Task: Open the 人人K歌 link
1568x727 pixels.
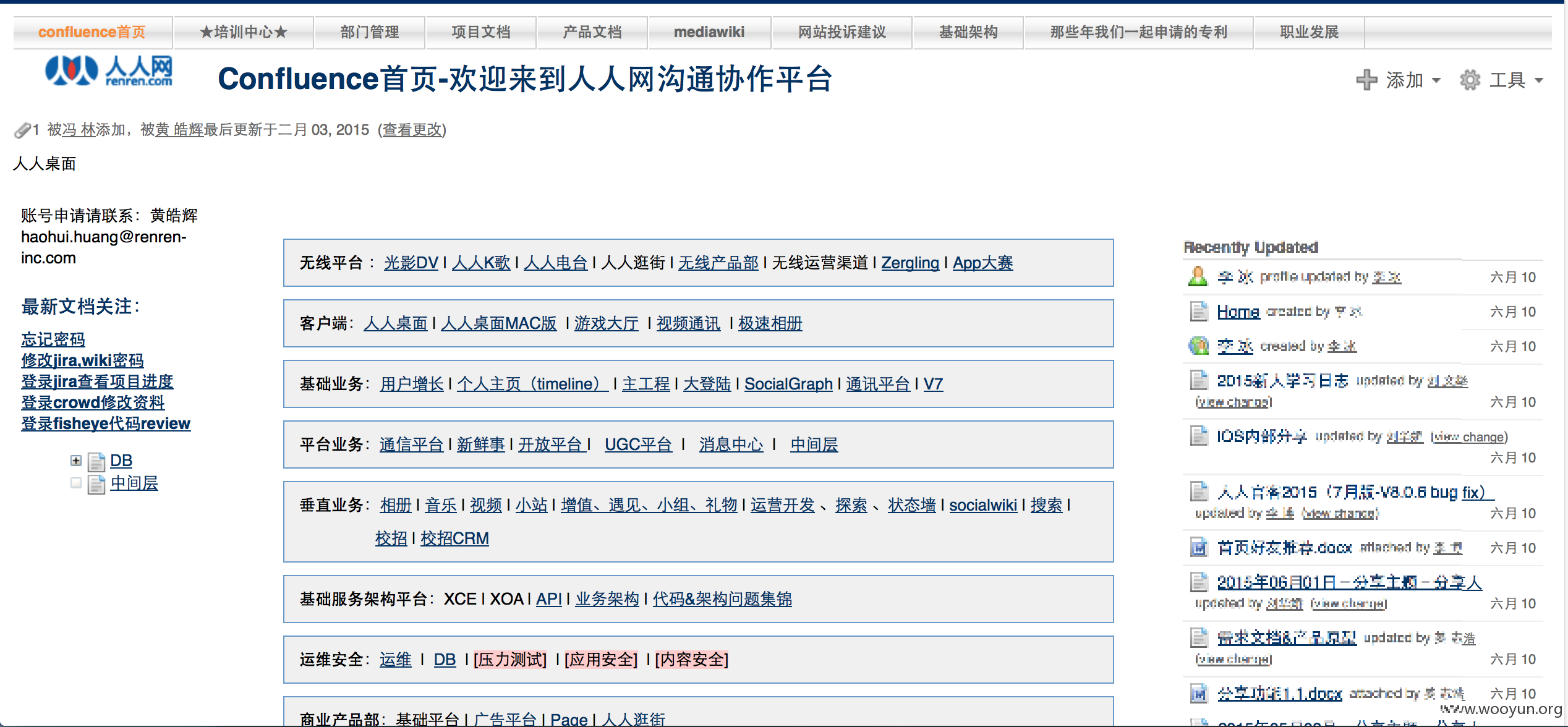Action: point(481,263)
